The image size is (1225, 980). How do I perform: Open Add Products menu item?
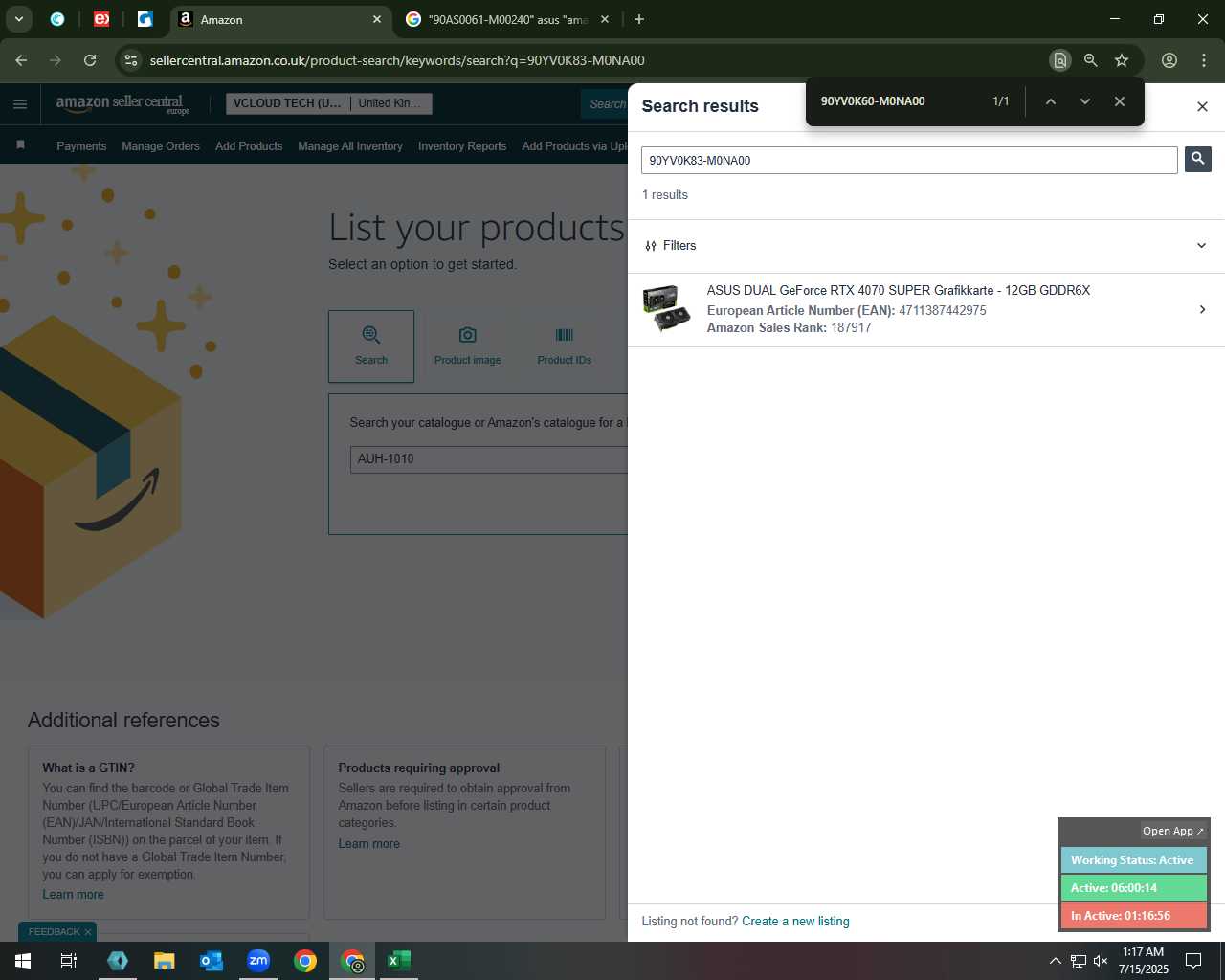[x=249, y=146]
